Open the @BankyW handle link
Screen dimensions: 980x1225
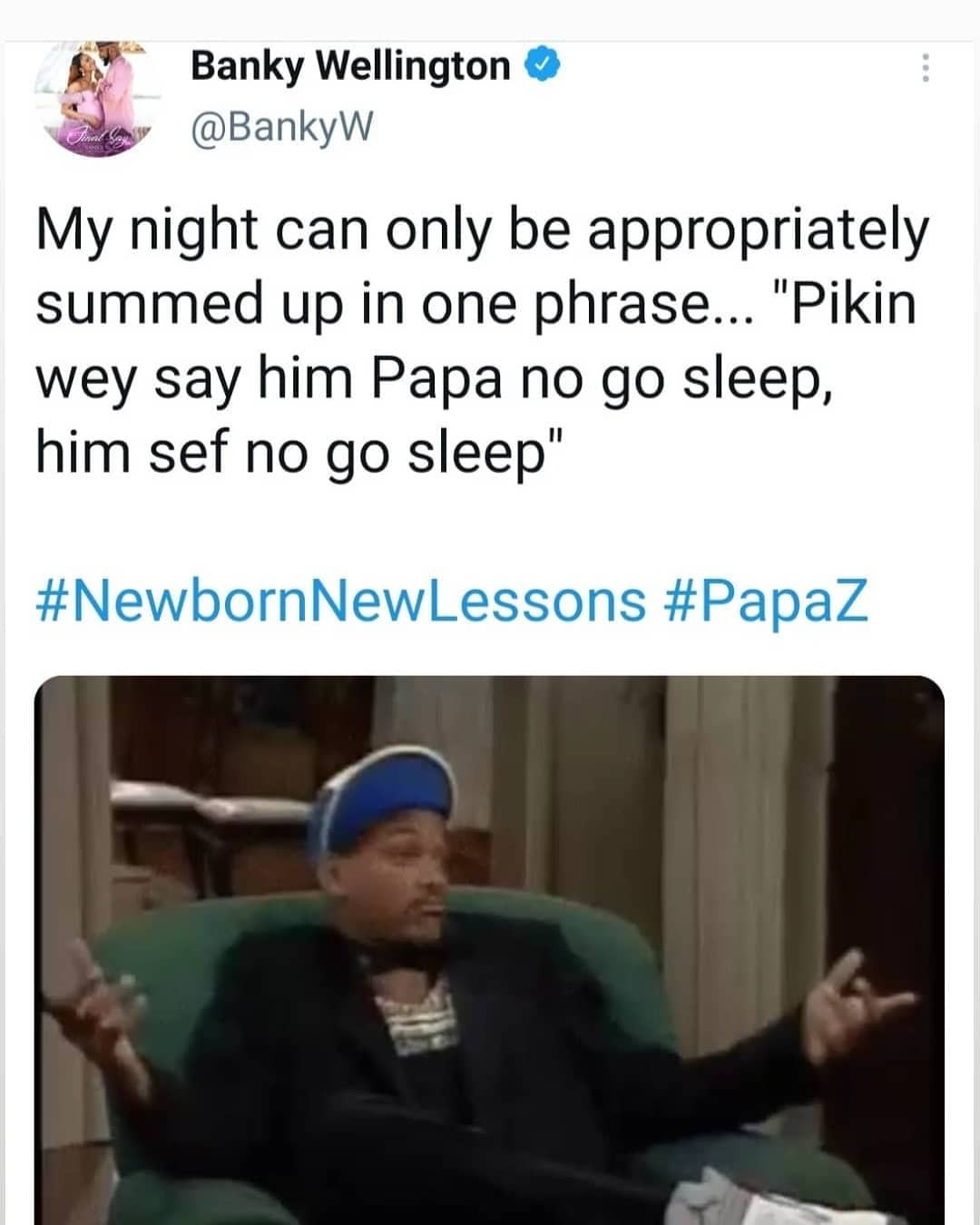pos(281,128)
